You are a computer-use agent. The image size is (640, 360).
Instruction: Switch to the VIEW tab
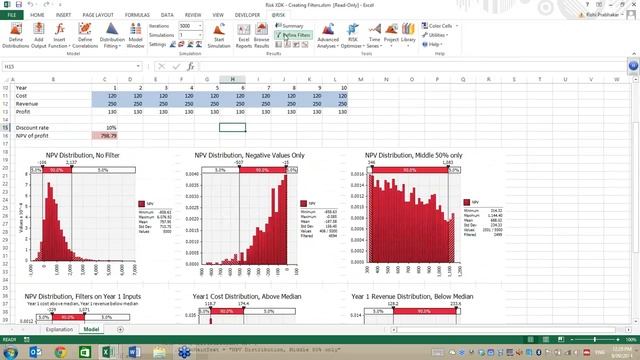pos(218,15)
